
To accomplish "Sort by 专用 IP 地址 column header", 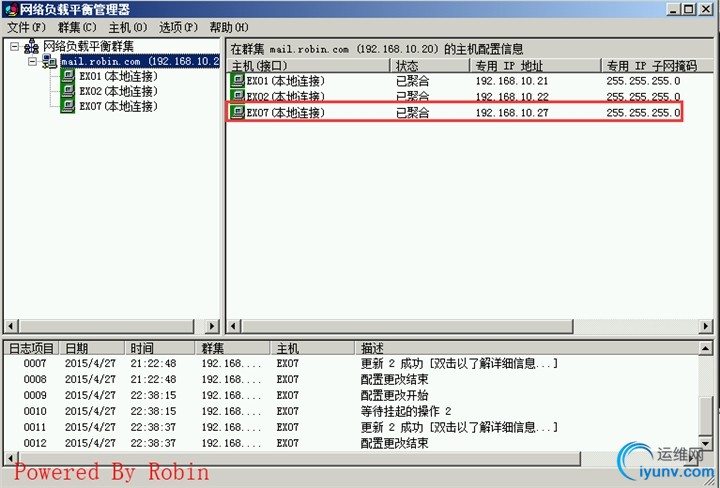I will (x=535, y=66).
